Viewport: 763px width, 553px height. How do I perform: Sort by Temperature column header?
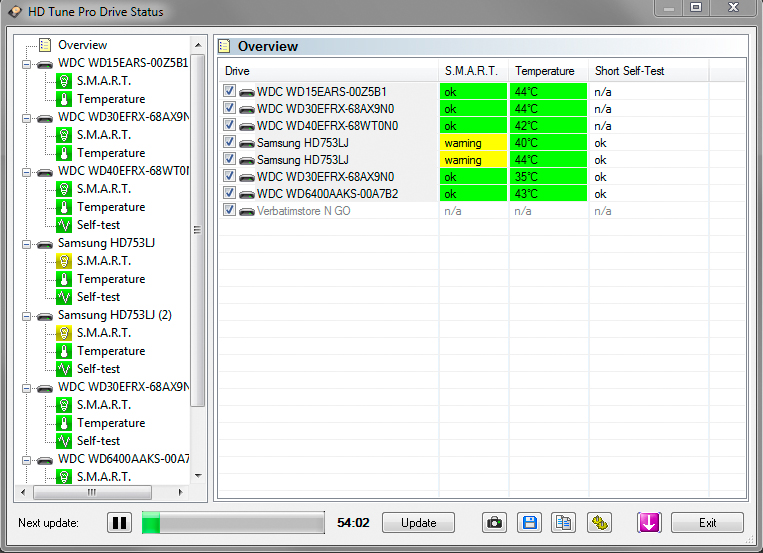tap(548, 71)
